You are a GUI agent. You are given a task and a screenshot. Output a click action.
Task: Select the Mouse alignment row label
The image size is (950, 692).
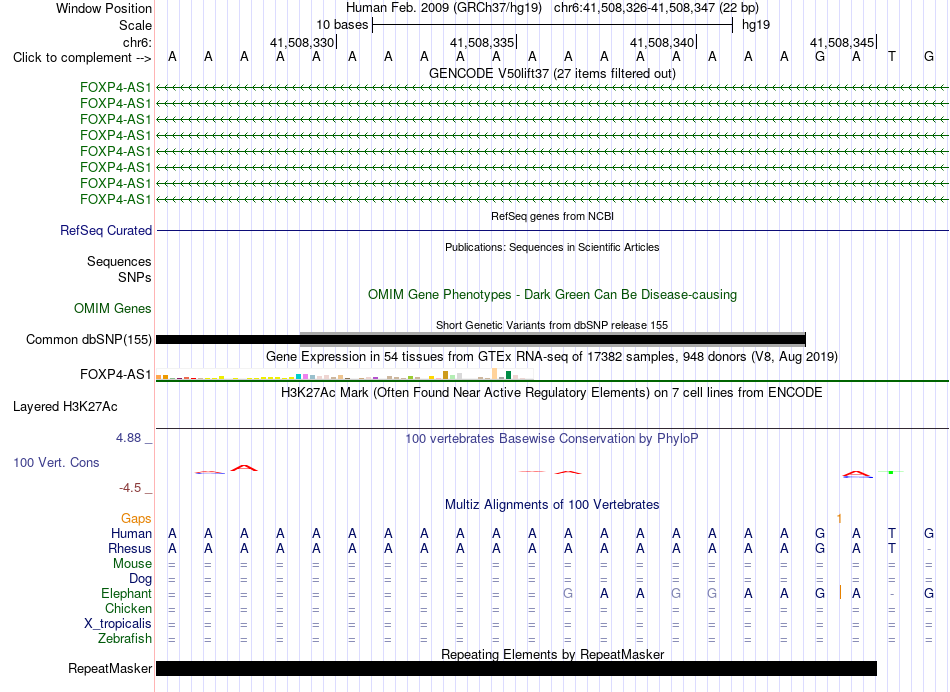point(132,564)
